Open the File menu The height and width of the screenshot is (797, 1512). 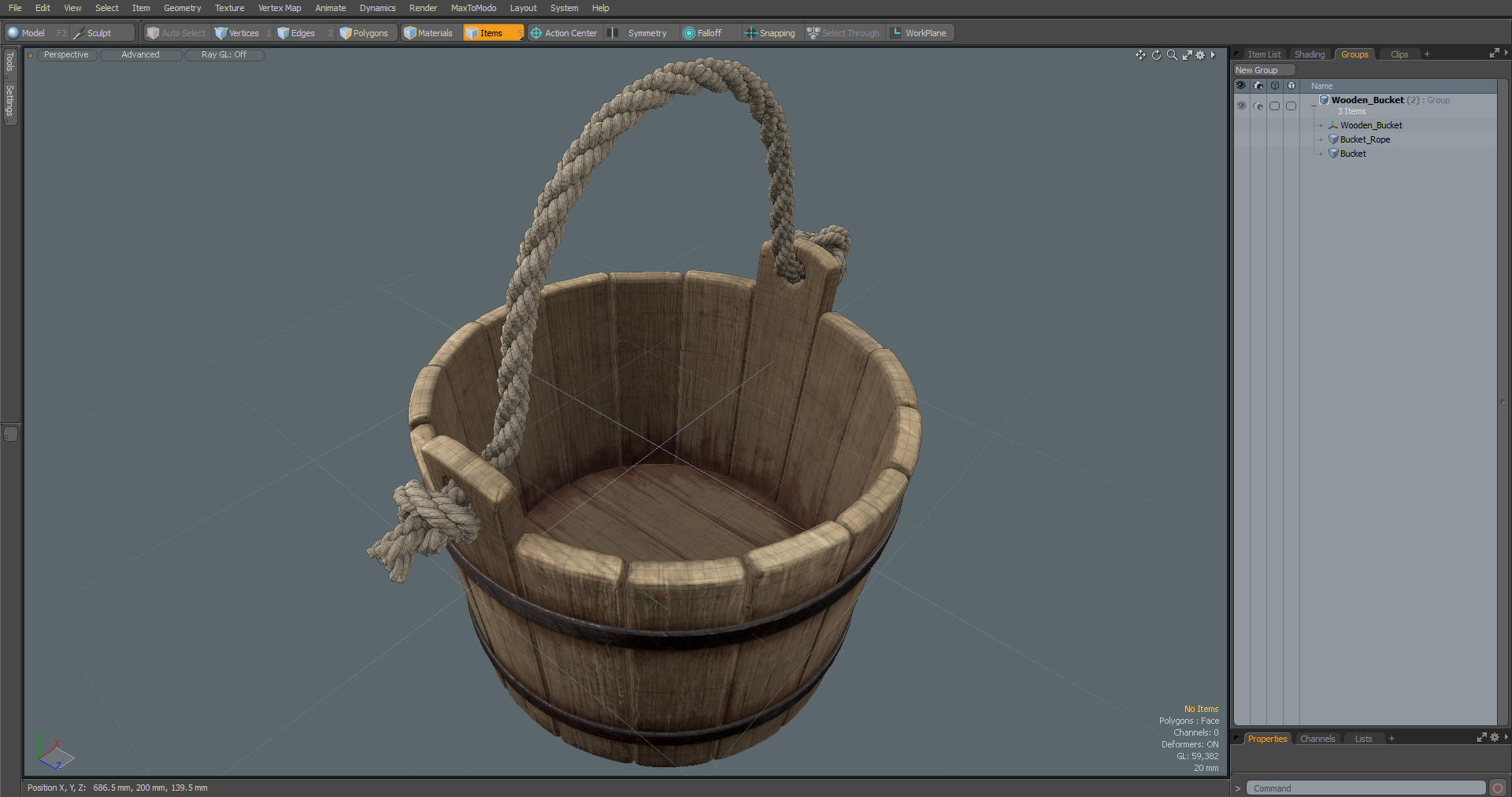(x=15, y=8)
